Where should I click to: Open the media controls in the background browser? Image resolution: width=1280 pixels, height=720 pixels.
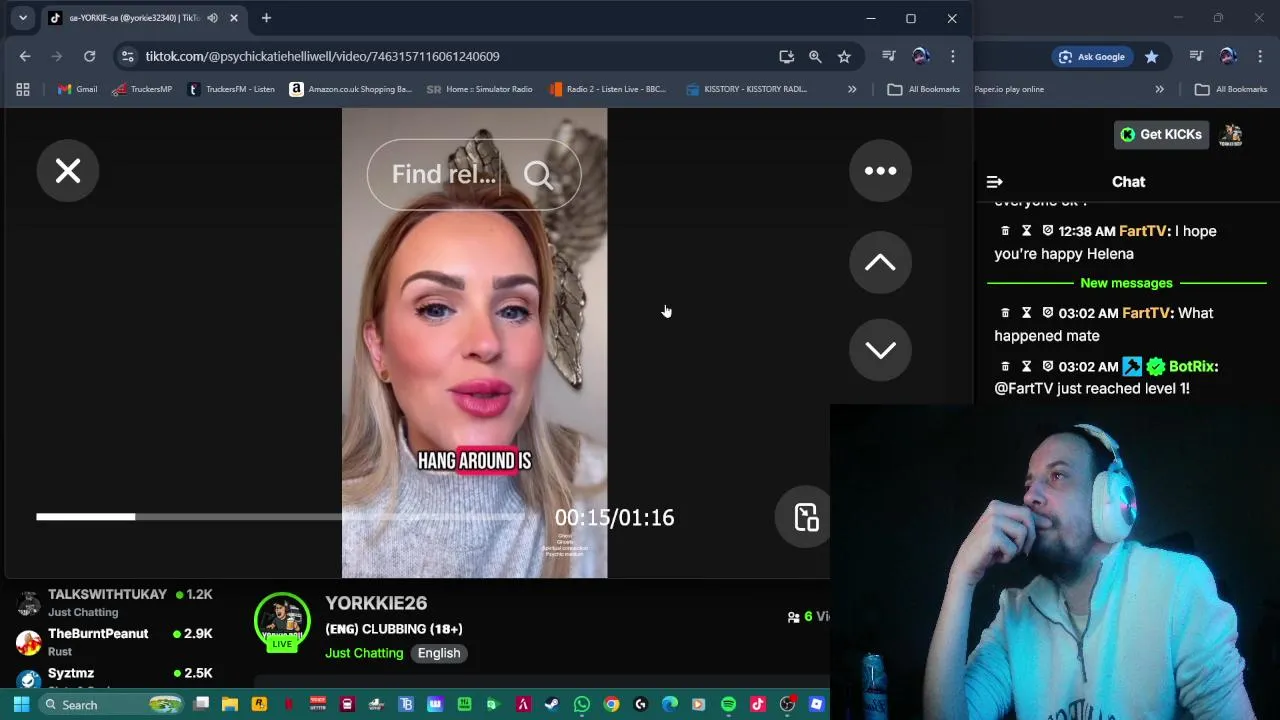click(x=1196, y=56)
